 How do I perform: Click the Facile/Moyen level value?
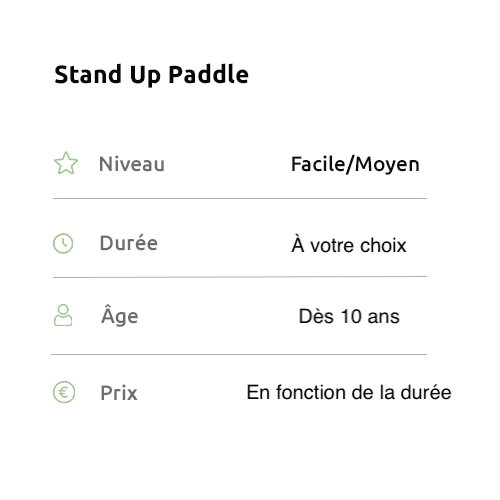355,165
